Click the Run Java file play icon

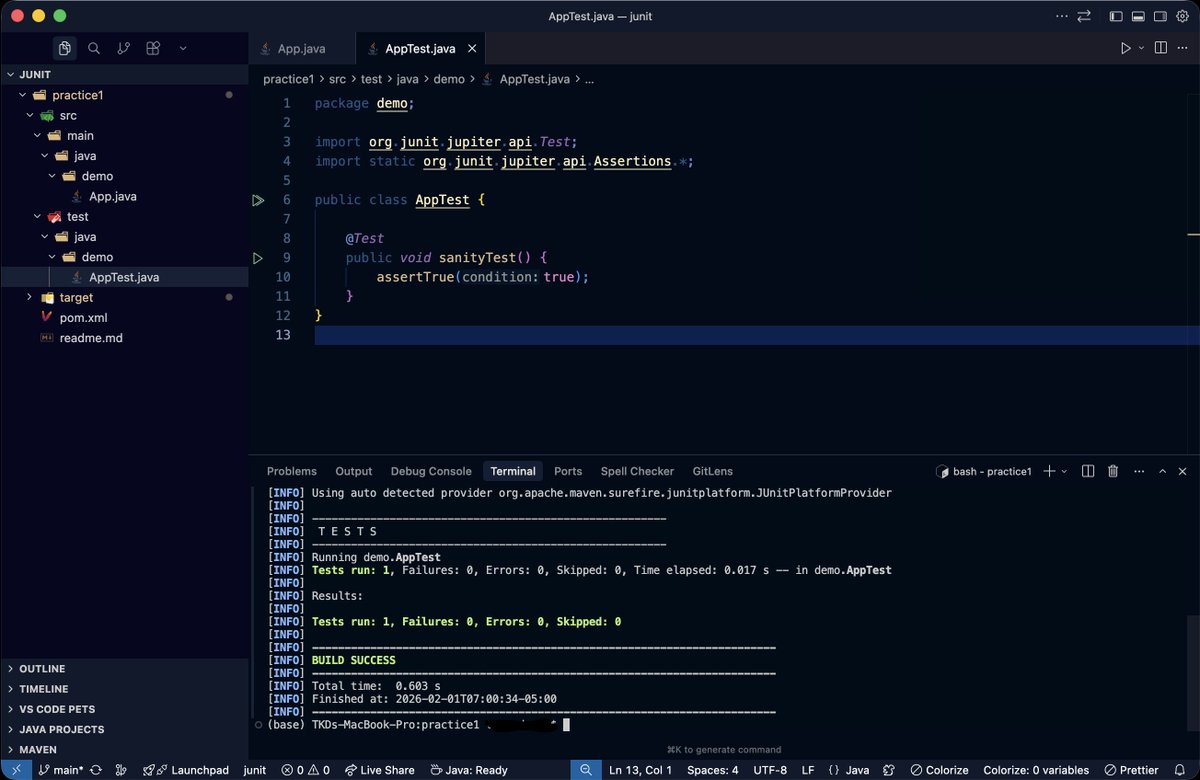pos(1124,47)
